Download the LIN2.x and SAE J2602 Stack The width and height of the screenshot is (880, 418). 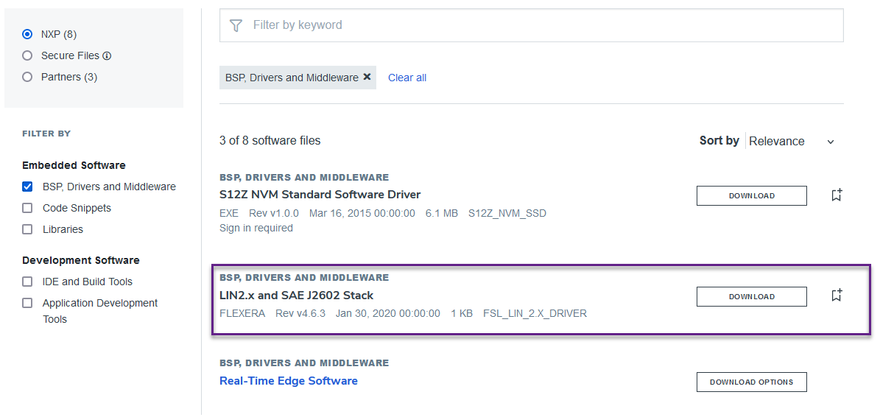coord(751,296)
